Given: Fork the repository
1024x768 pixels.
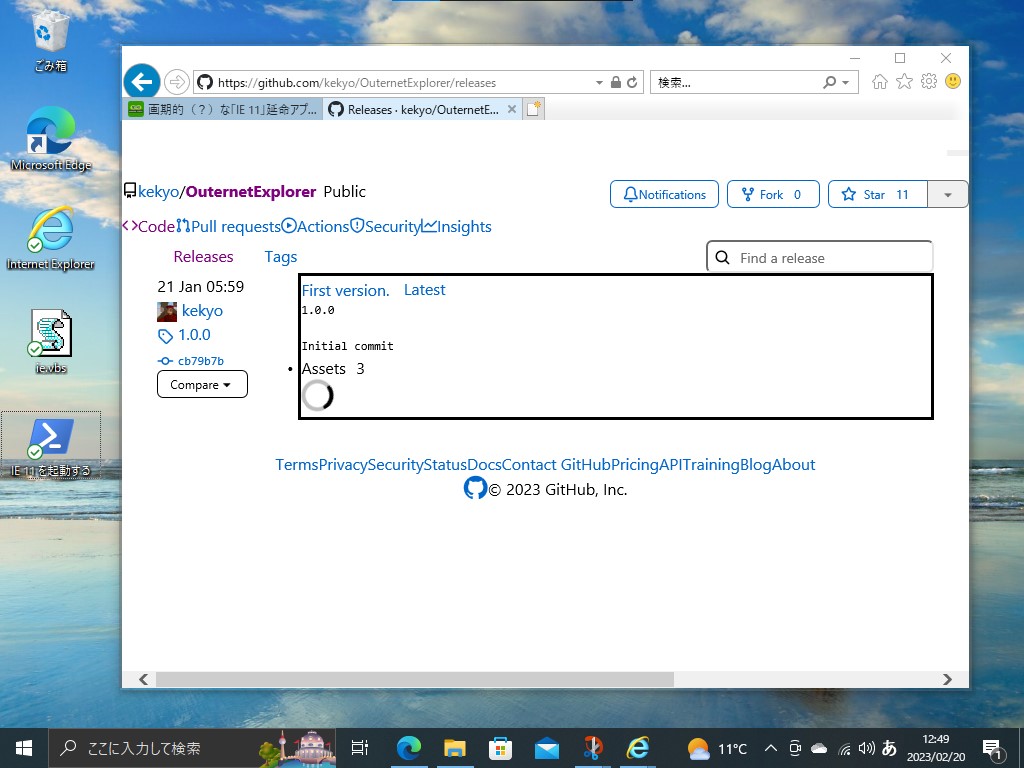Looking at the screenshot, I should (773, 194).
